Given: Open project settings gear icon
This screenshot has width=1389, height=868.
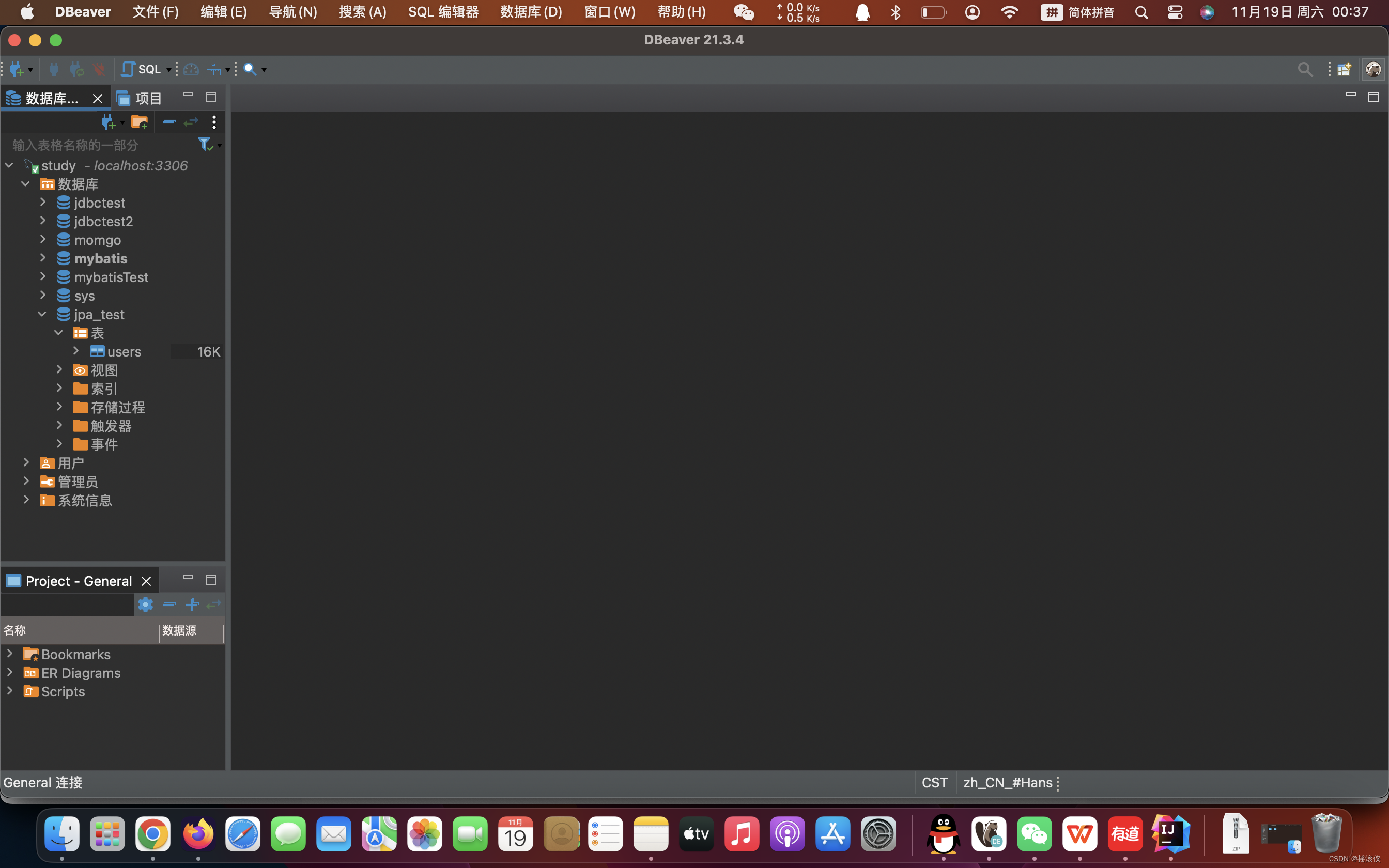Looking at the screenshot, I should (x=145, y=604).
